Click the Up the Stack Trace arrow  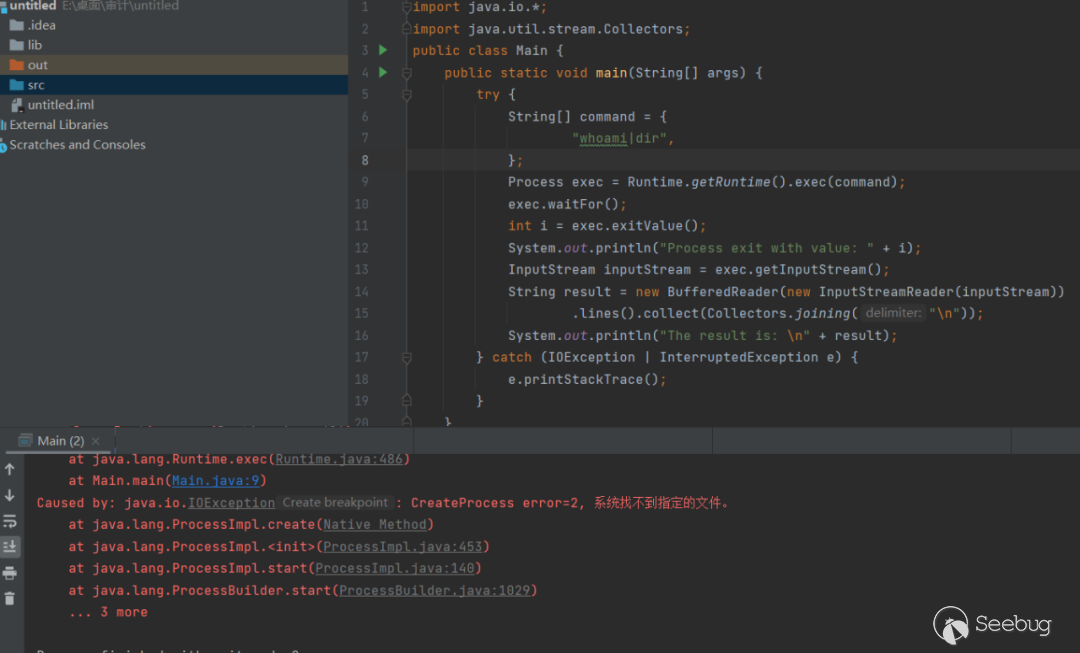[10, 469]
